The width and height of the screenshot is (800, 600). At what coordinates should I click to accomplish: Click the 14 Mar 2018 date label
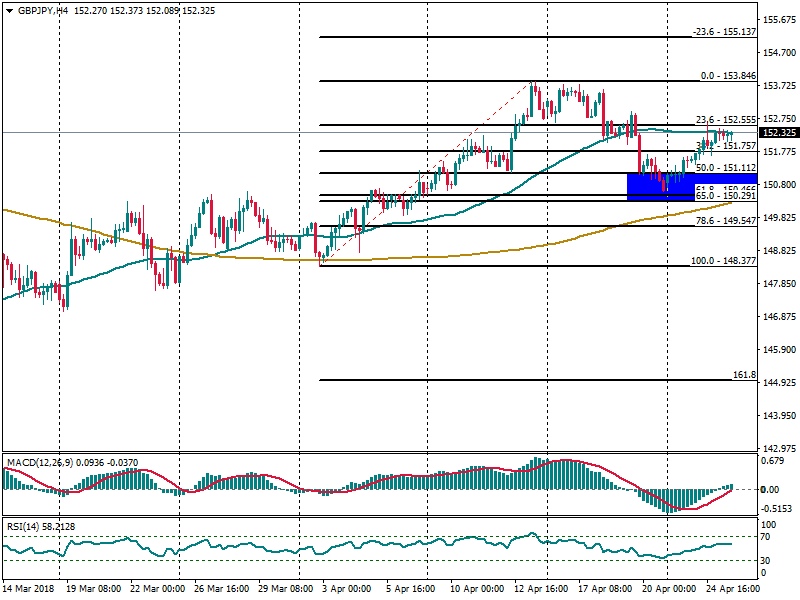coord(29,590)
